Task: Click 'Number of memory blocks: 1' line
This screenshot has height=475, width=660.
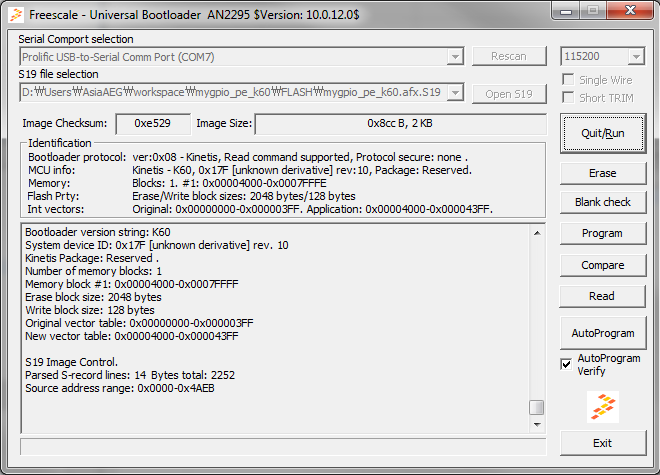Action: (x=93, y=271)
